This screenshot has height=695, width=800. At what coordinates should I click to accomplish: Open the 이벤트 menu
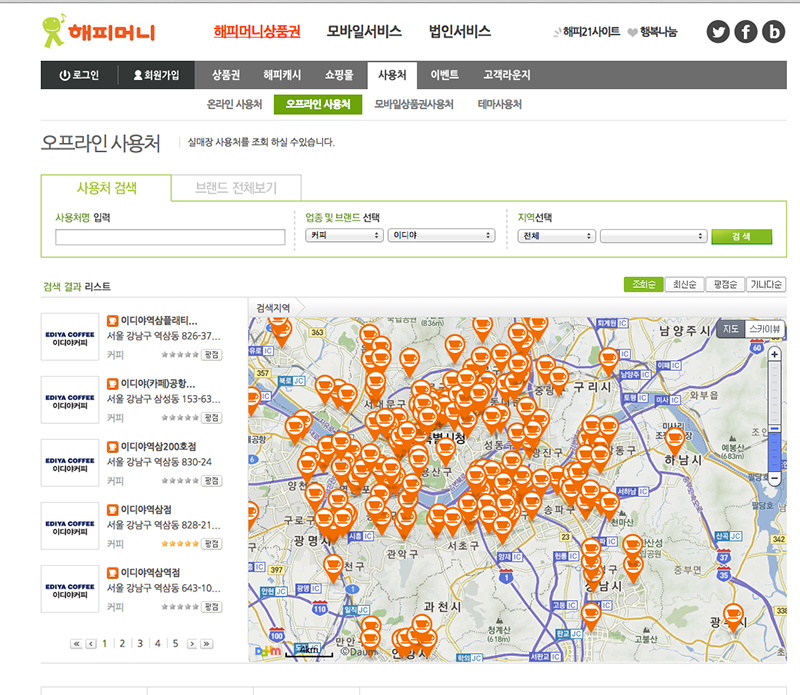(x=444, y=75)
